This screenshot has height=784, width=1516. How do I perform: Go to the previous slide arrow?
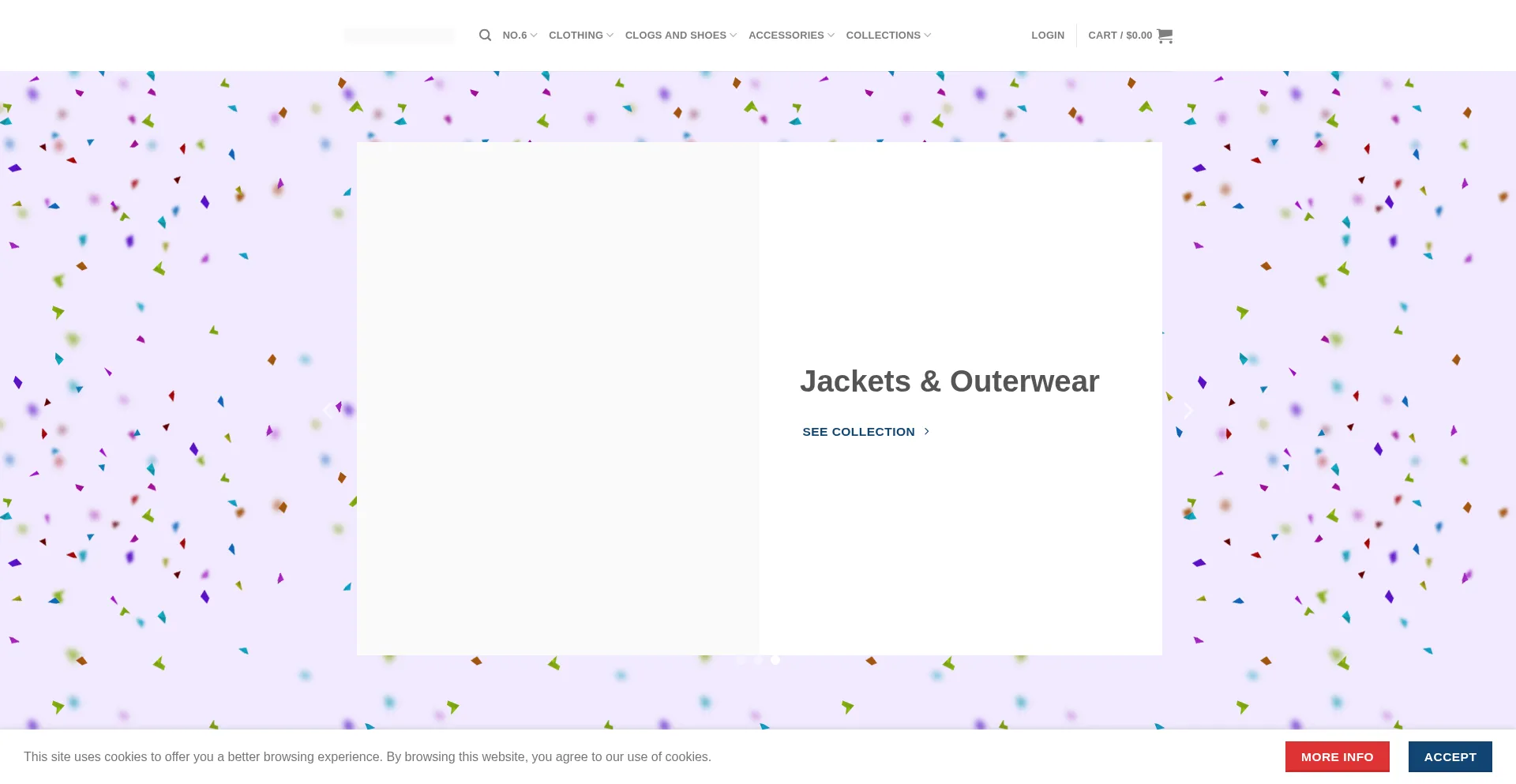328,411
